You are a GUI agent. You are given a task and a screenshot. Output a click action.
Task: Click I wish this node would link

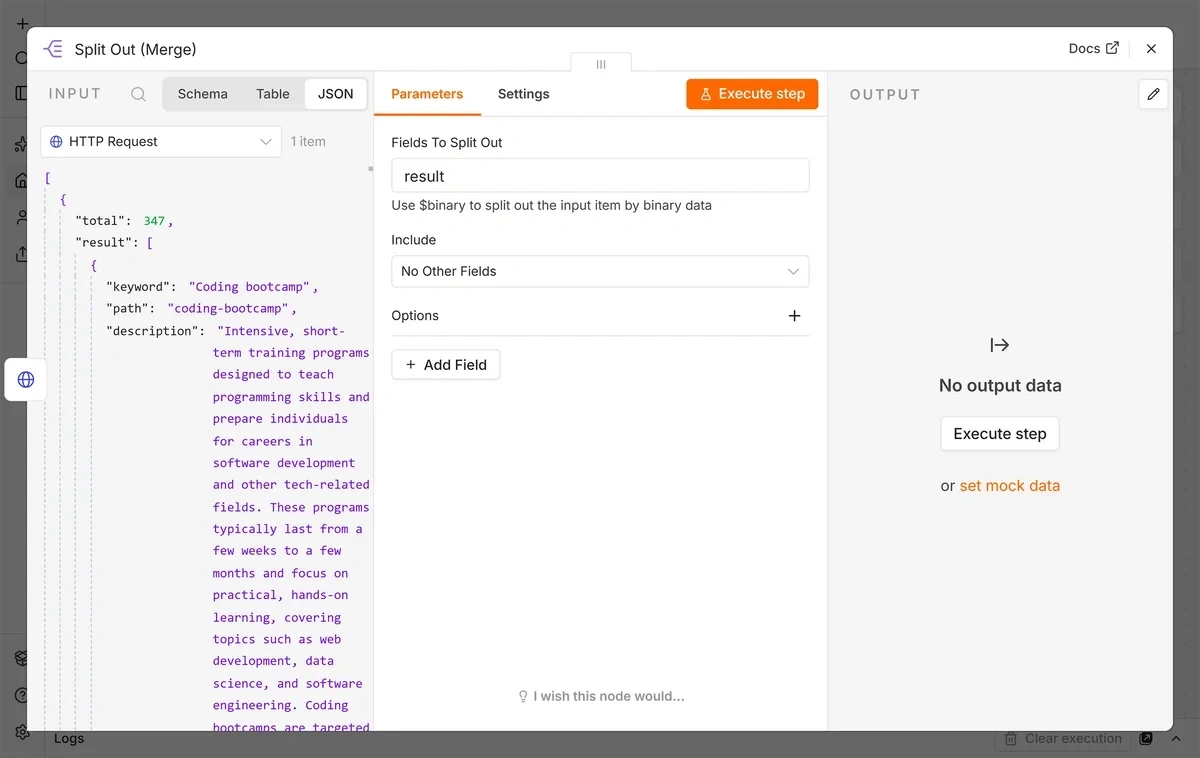tap(601, 696)
